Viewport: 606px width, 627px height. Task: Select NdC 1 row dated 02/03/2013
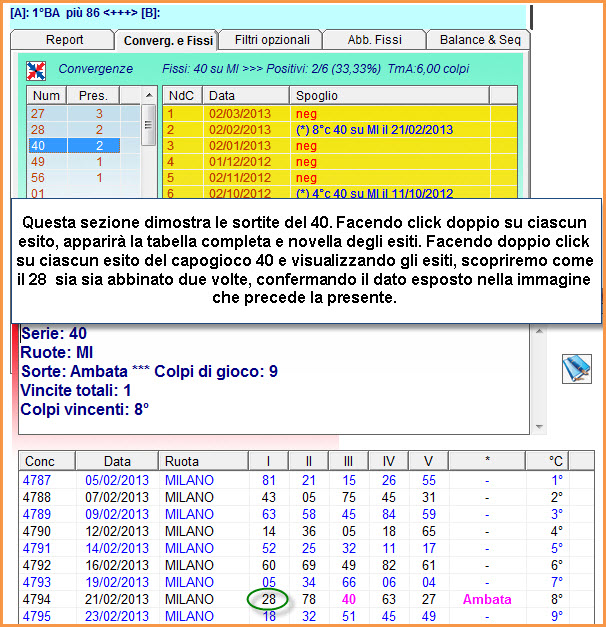(x=340, y=114)
